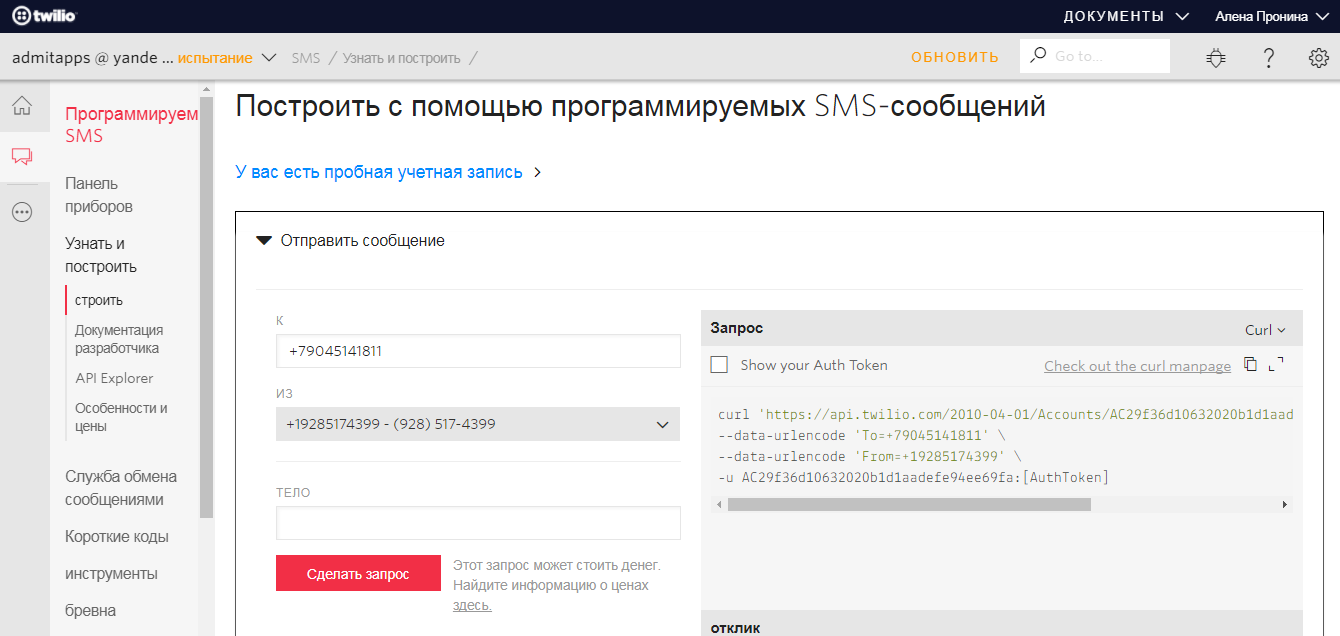Screen dimensions: 1340x636
Task: Open the curl manpage link
Action: coord(1137,365)
